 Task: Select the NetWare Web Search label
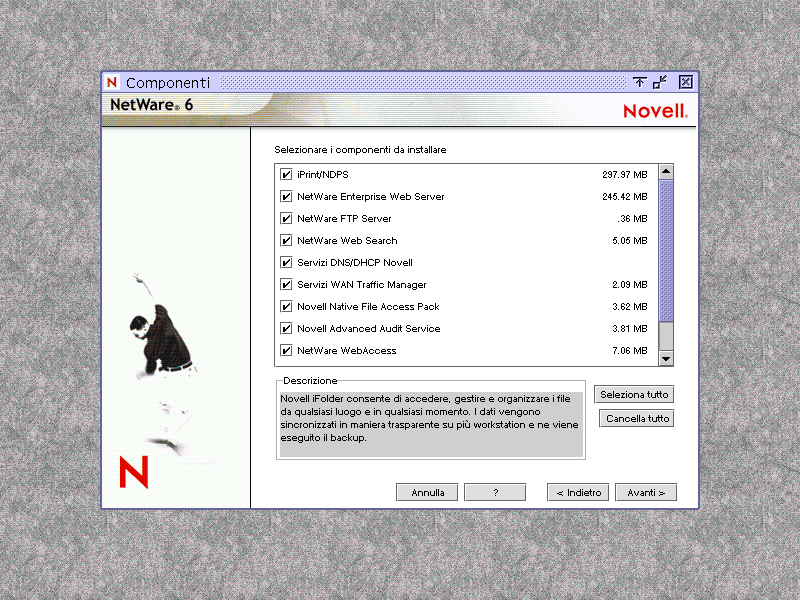347,240
